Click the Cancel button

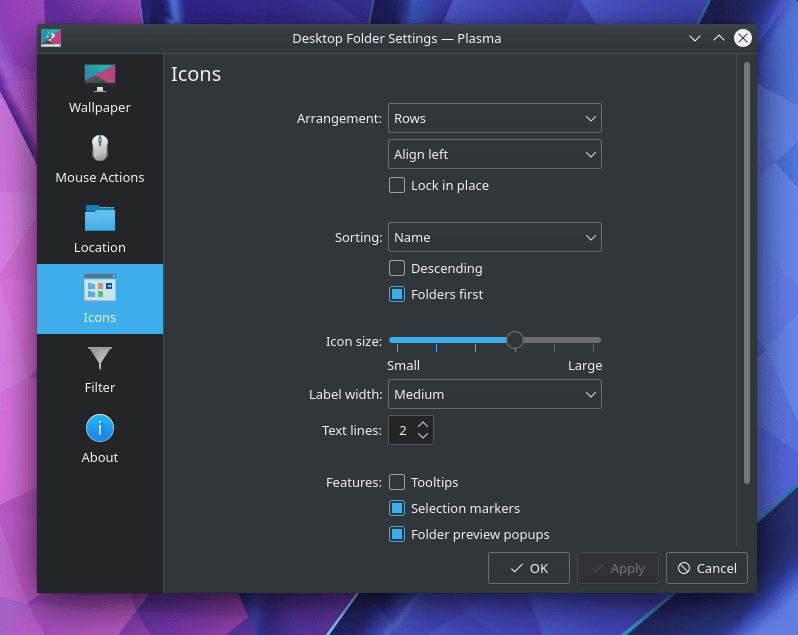pos(706,568)
